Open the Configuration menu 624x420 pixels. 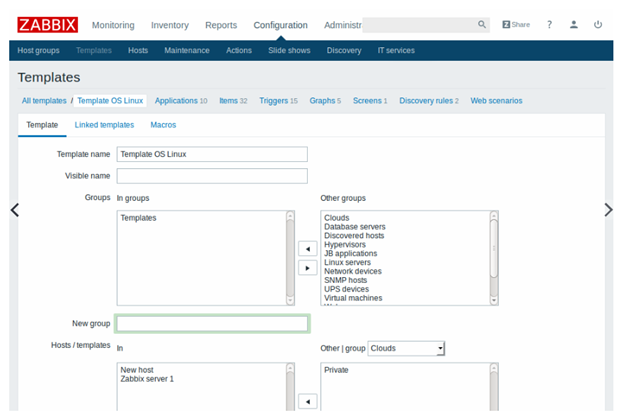280,25
